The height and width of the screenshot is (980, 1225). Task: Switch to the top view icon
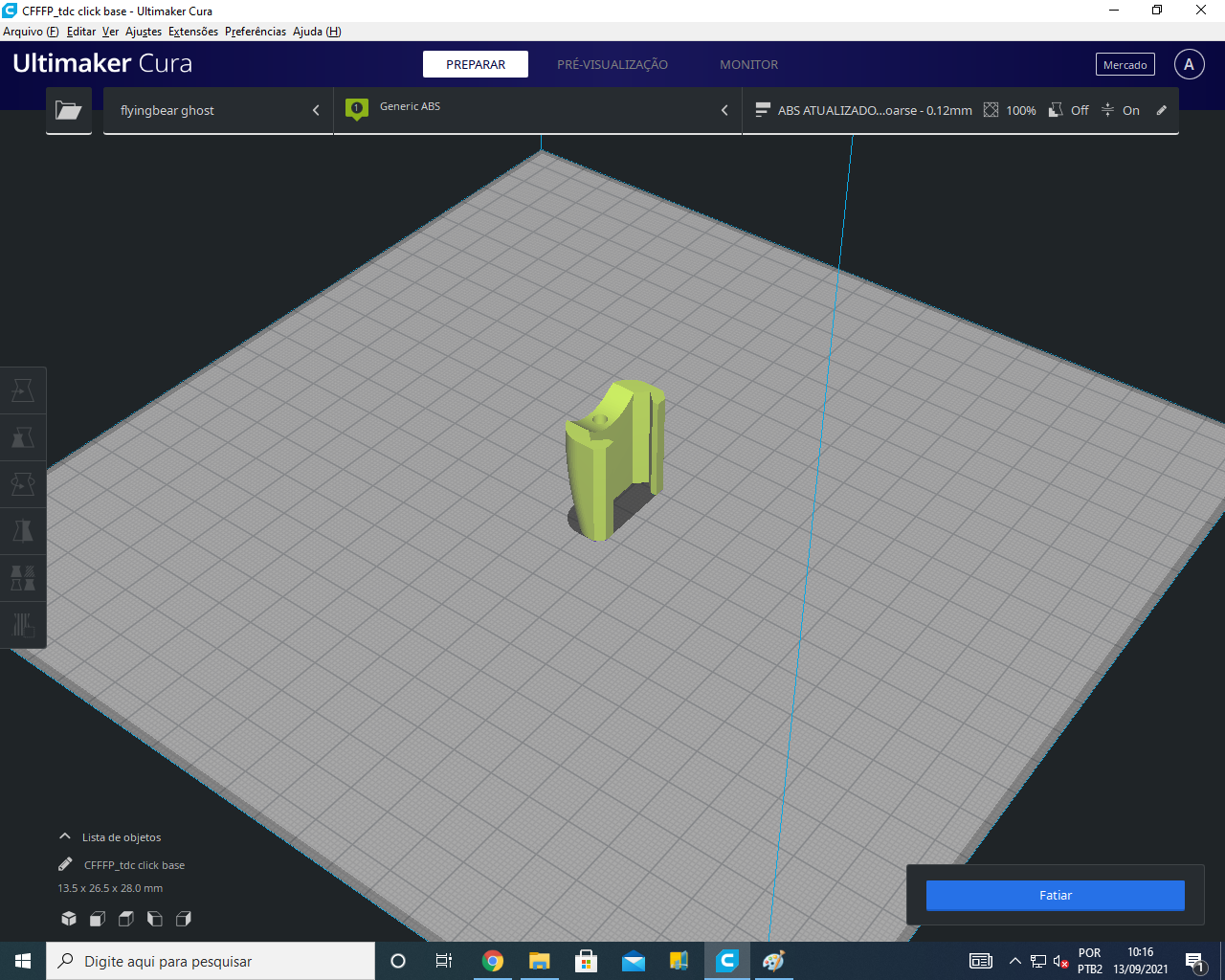click(126, 919)
